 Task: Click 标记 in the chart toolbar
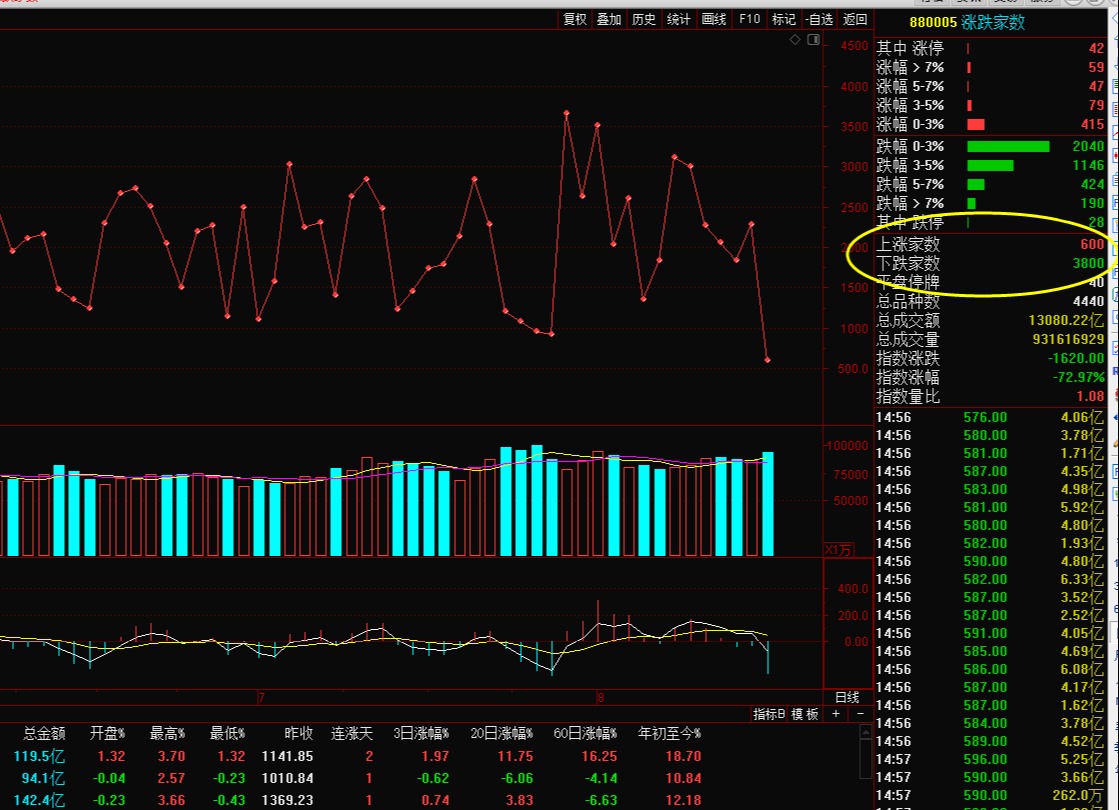tap(784, 19)
